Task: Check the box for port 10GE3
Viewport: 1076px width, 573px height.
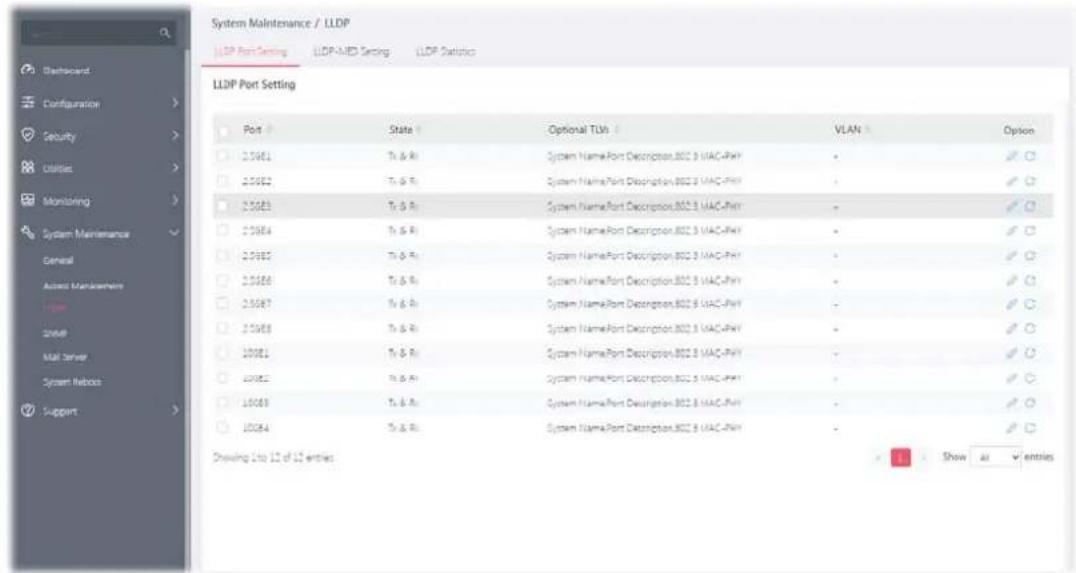Action: point(222,403)
